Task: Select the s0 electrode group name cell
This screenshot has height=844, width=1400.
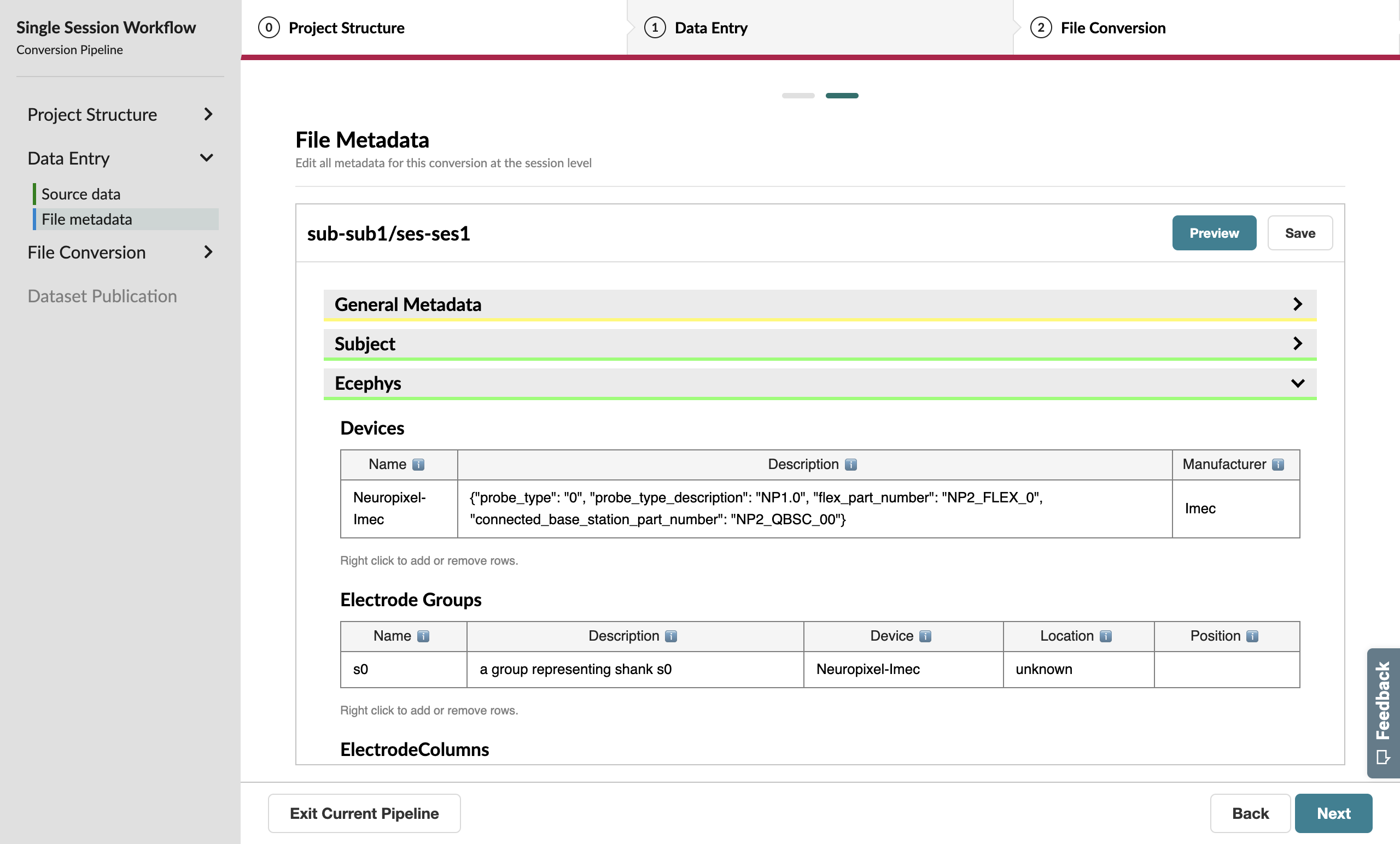Action: [x=404, y=669]
